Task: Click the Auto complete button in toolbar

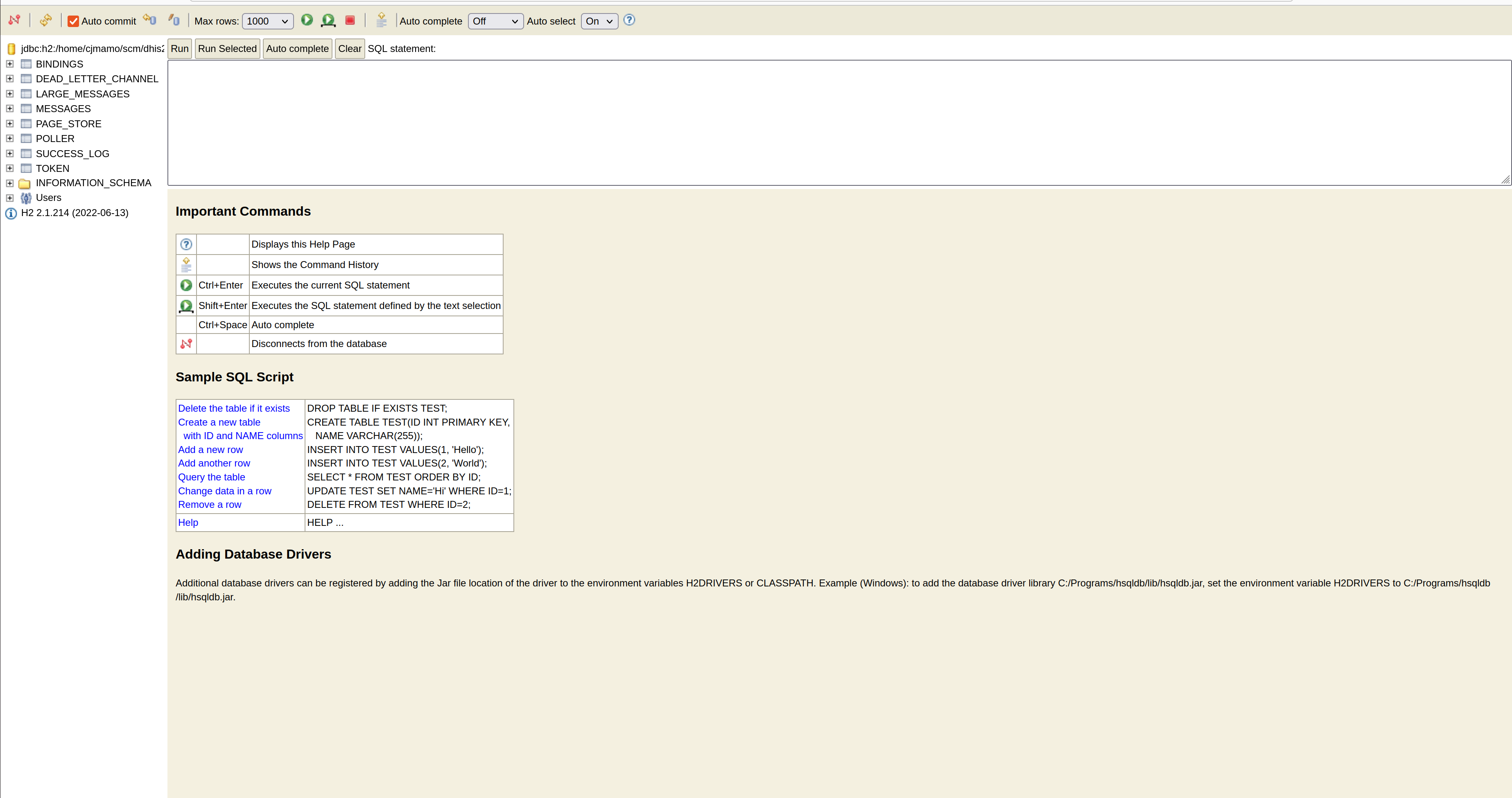Action: 297,48
